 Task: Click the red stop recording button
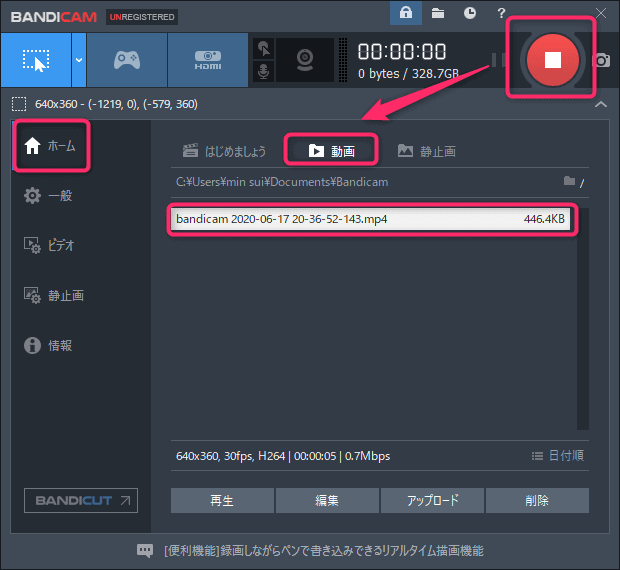click(553, 59)
